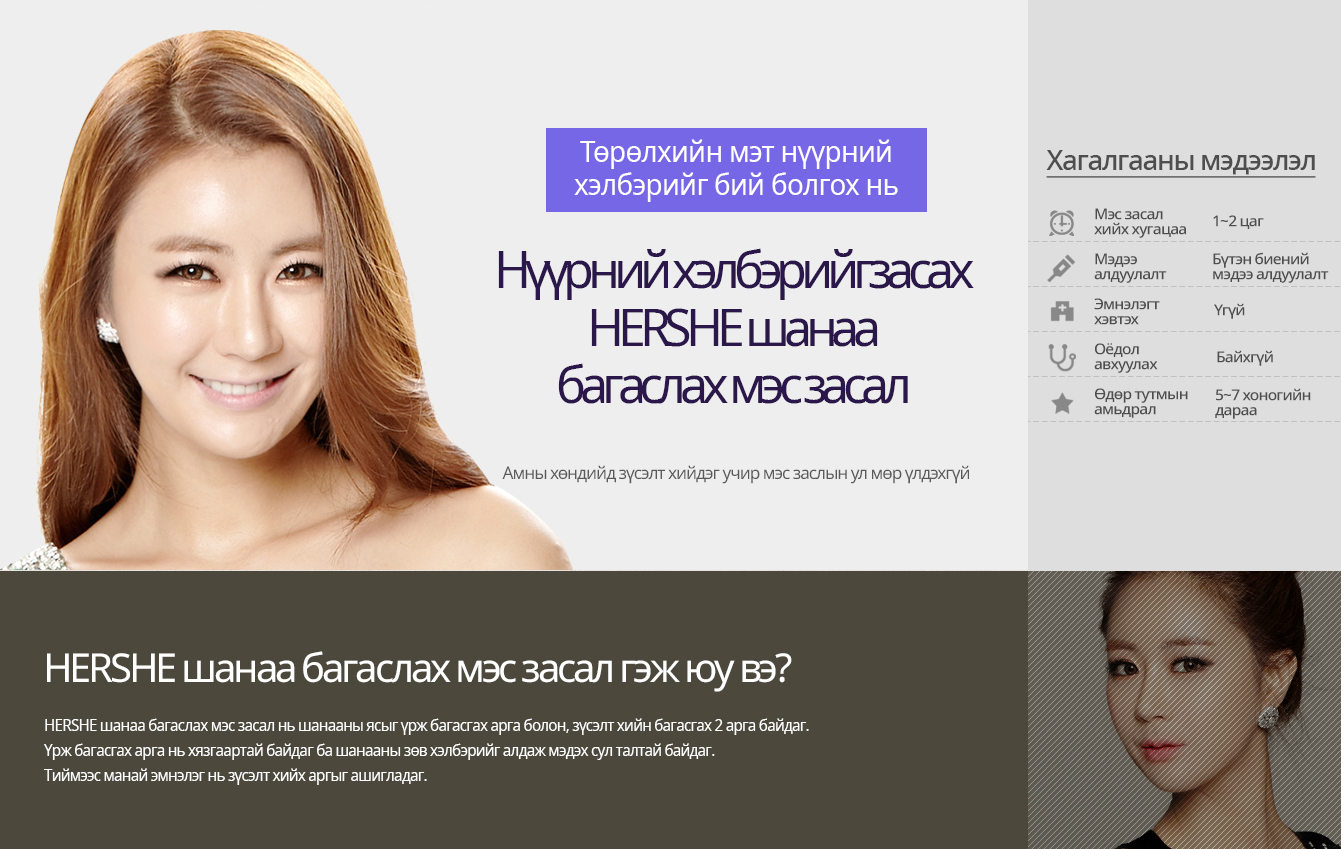Click the label Мэдээ алдуулалт
This screenshot has width=1341, height=849.
coord(1130,267)
